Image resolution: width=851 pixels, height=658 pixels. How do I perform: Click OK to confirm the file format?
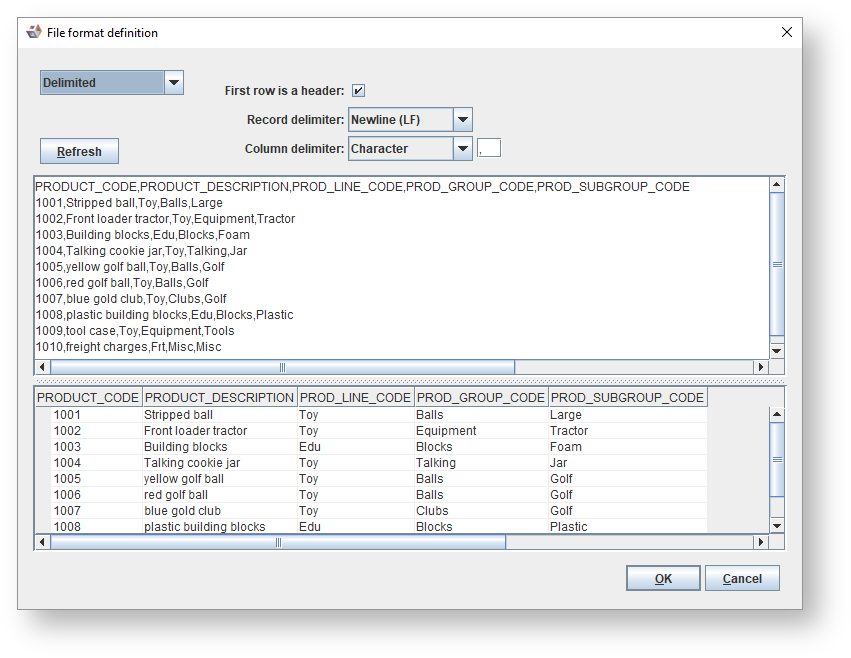pos(663,579)
